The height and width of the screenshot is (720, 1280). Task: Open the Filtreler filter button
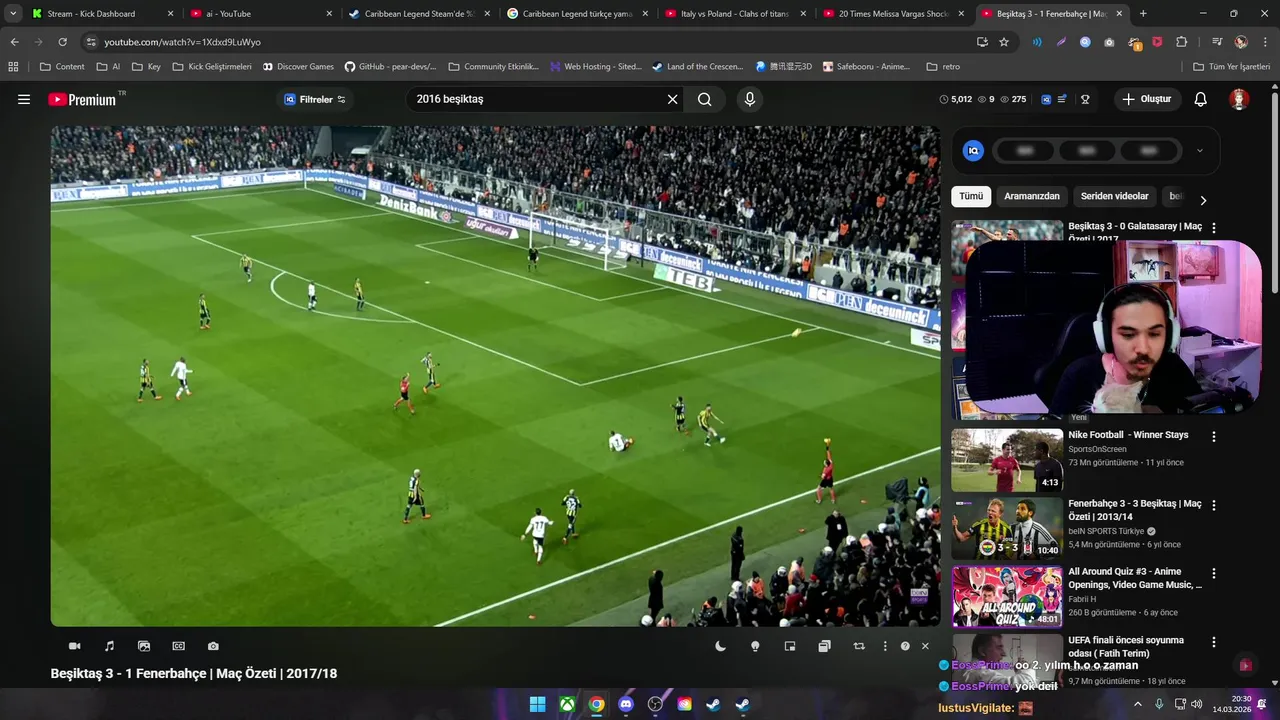315,100
